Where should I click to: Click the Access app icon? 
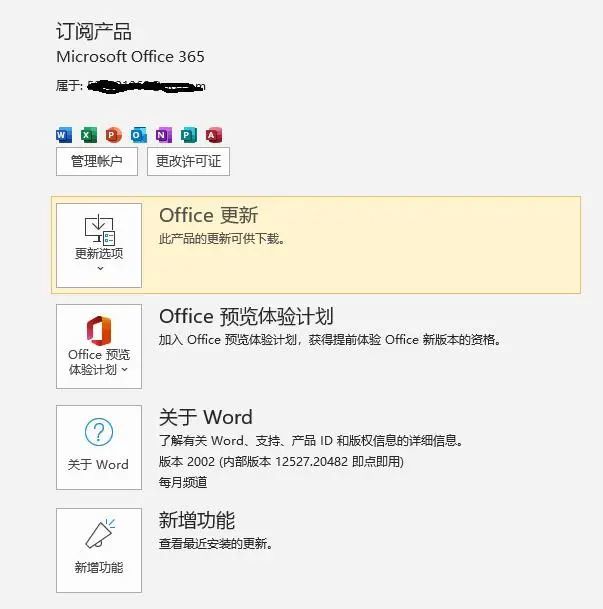pos(214,135)
